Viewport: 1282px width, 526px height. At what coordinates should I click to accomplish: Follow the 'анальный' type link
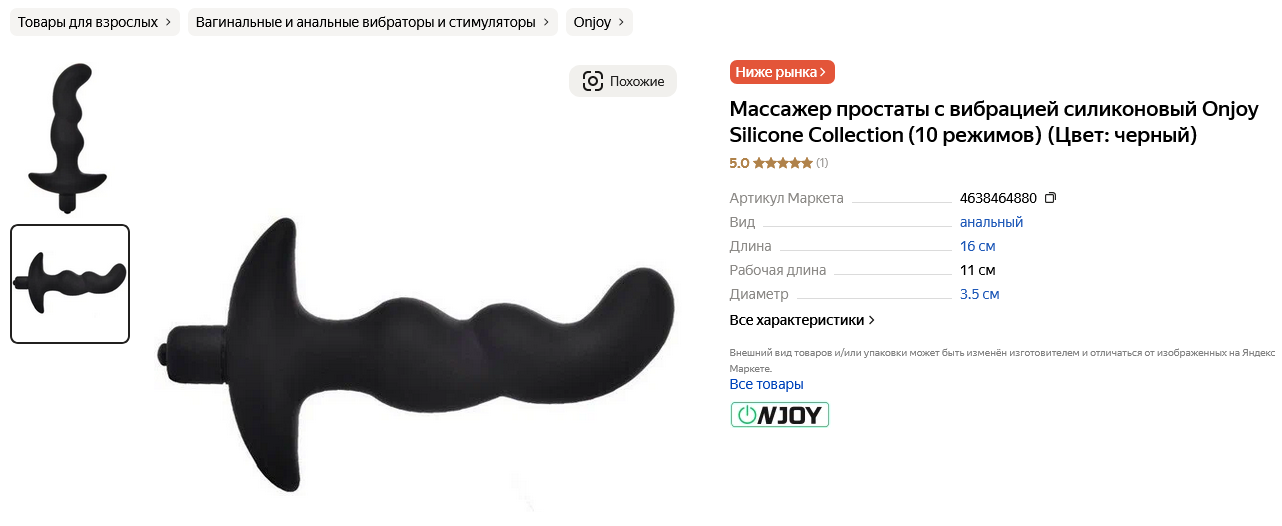click(991, 222)
